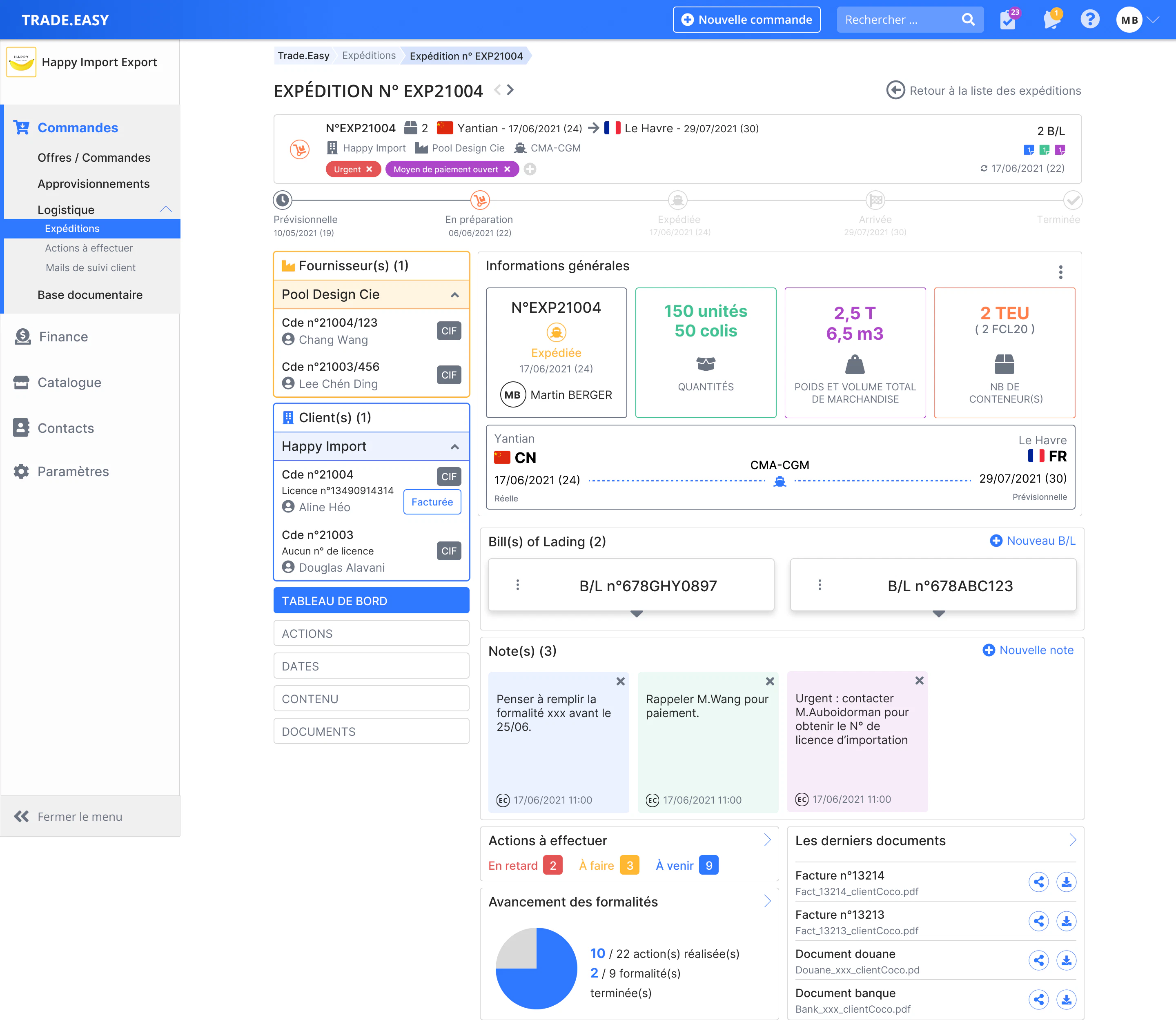Close the Rappeler M.Wang note
The image size is (1176, 1020).
770,681
